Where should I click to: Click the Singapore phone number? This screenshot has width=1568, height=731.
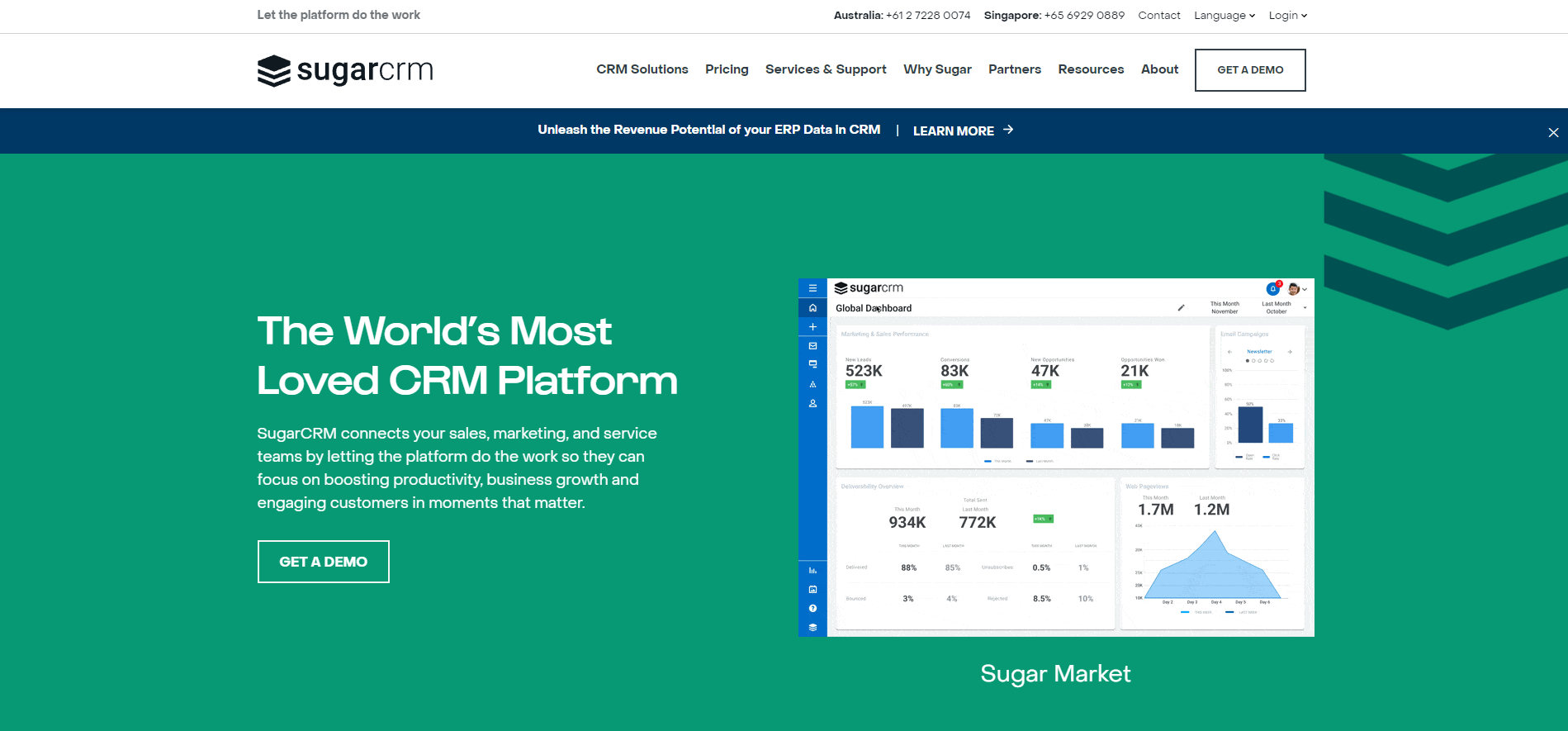[1084, 15]
